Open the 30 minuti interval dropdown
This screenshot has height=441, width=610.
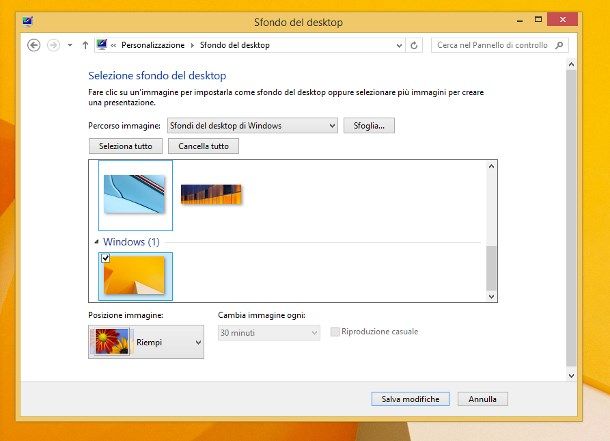coord(269,333)
